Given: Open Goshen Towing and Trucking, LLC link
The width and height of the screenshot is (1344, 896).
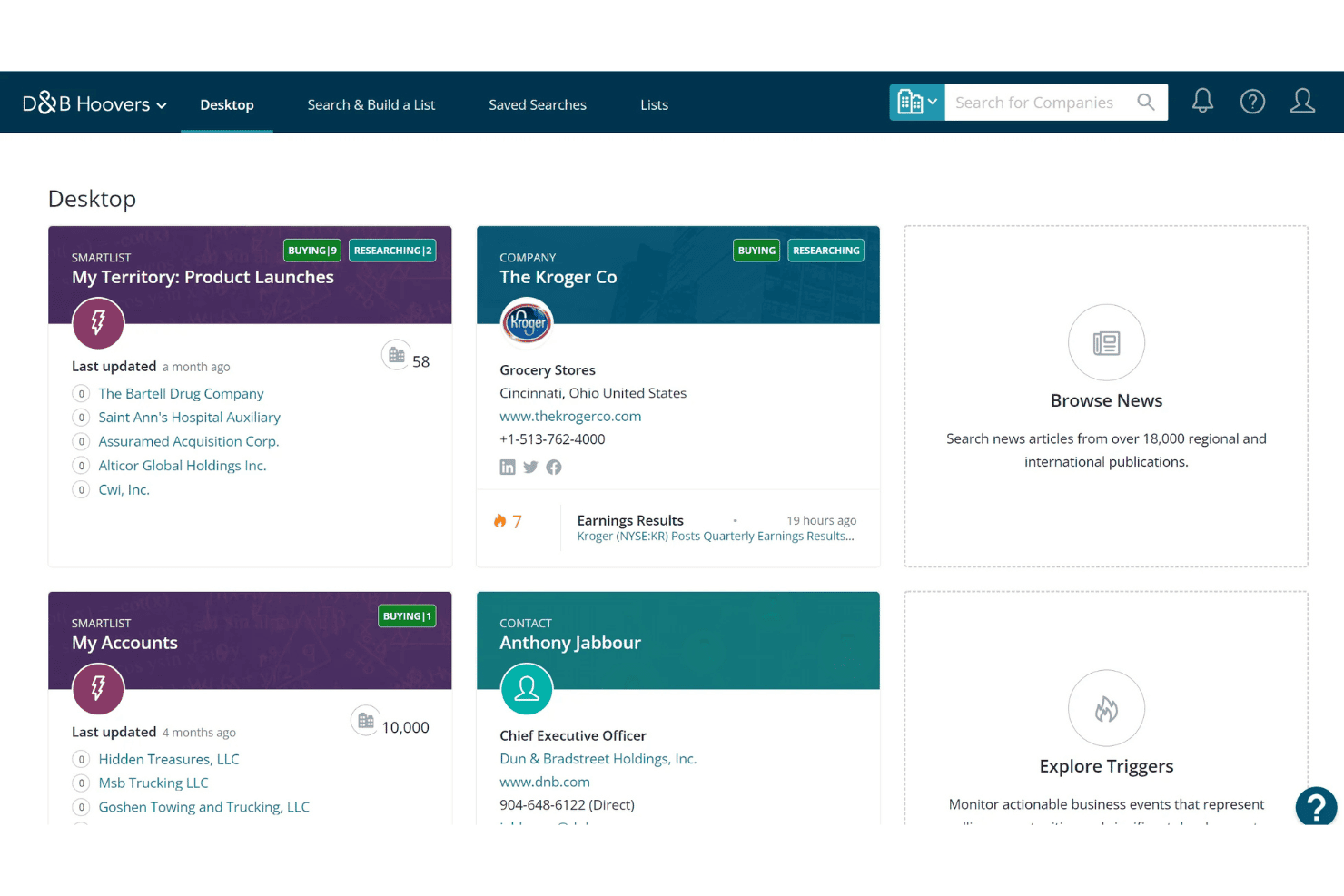Looking at the screenshot, I should (203, 807).
